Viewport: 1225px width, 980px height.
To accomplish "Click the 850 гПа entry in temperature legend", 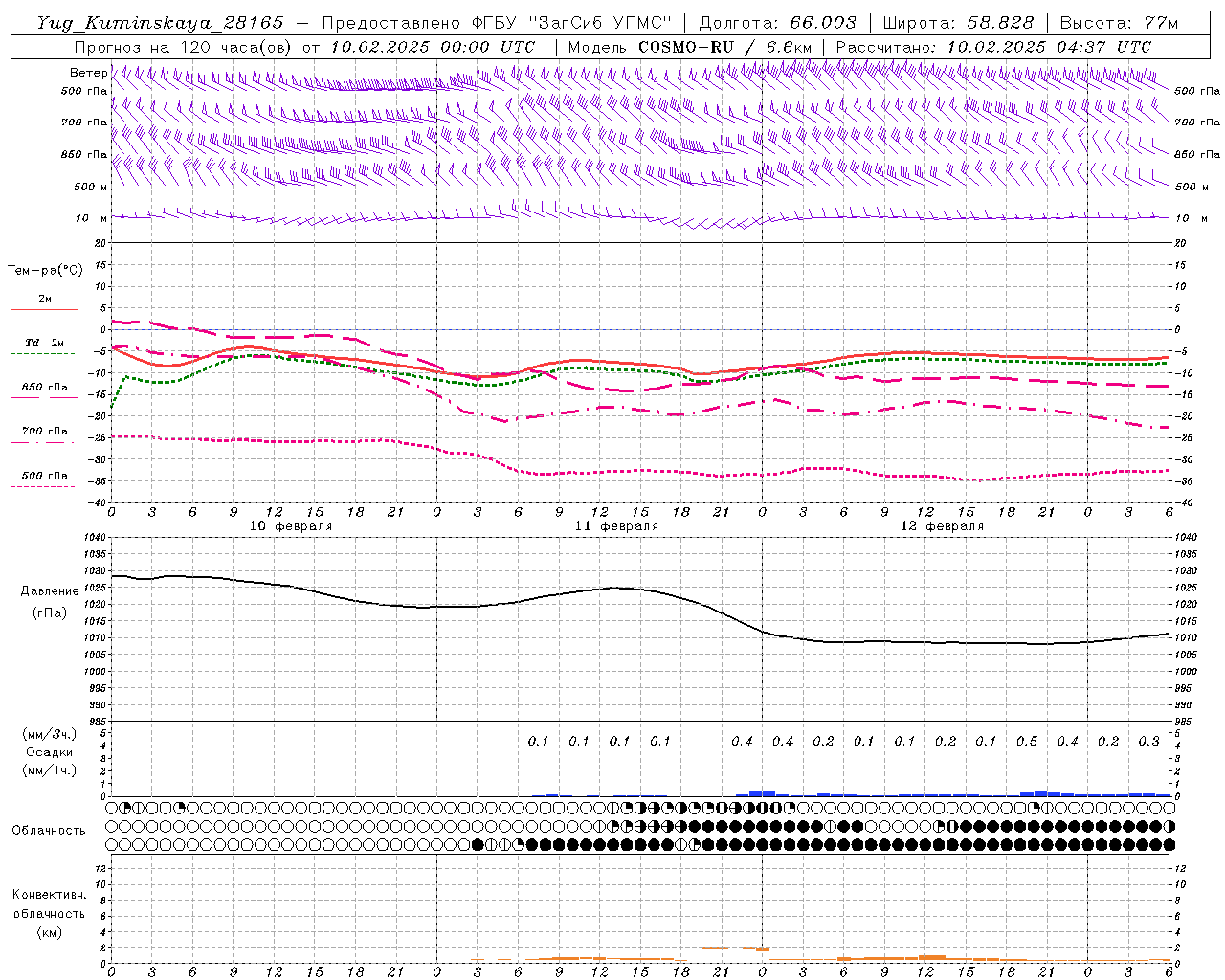I will pyautogui.click(x=45, y=388).
